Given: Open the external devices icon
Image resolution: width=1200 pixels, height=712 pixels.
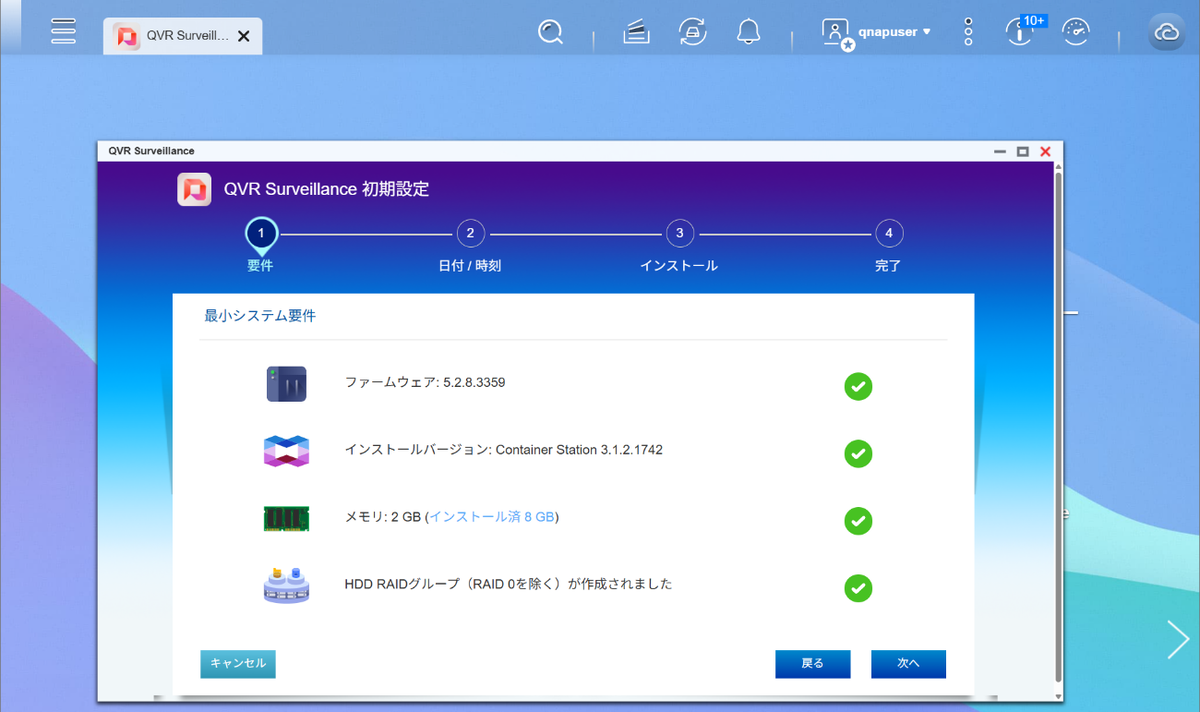Looking at the screenshot, I should click(x=692, y=33).
